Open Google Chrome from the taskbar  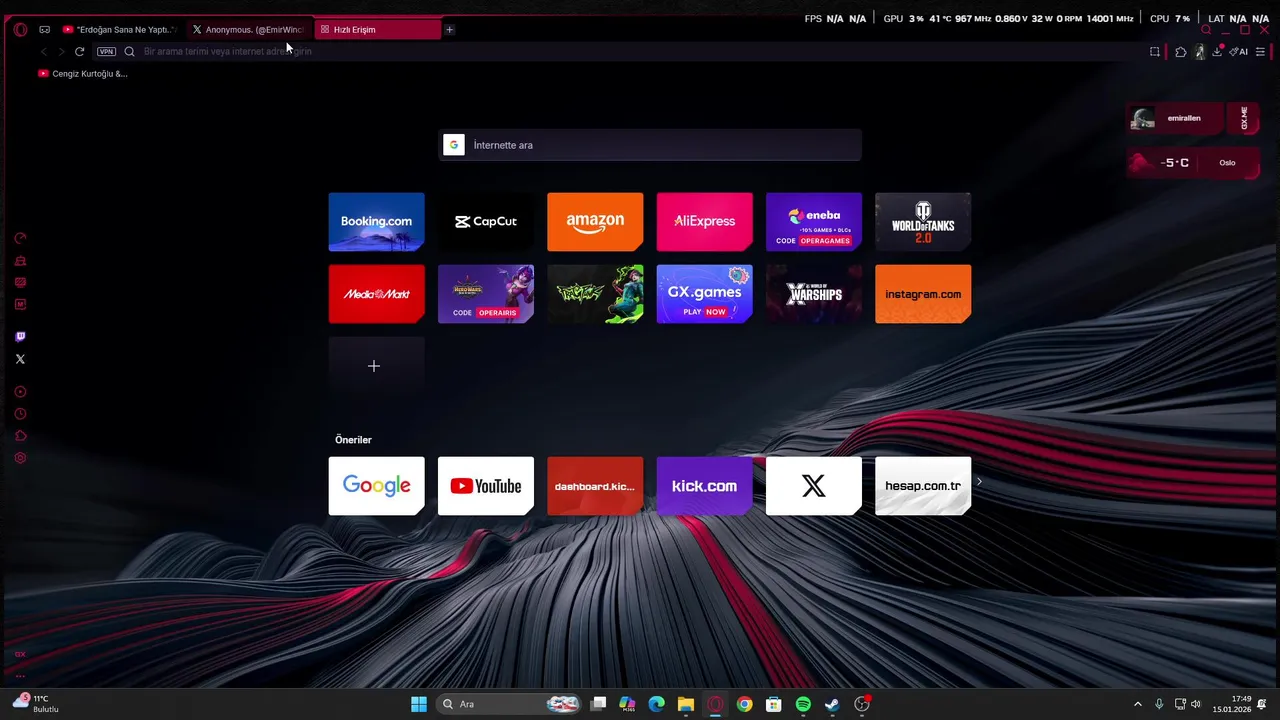point(744,704)
